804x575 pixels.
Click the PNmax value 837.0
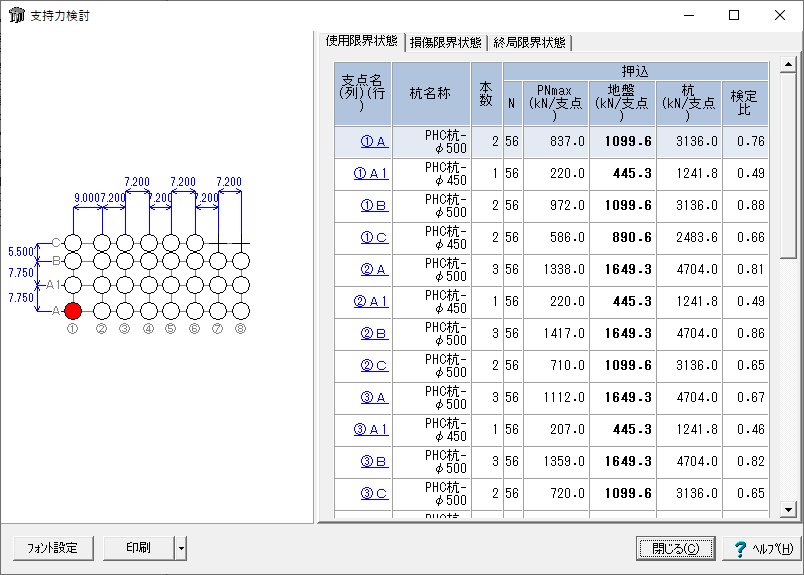(567, 142)
